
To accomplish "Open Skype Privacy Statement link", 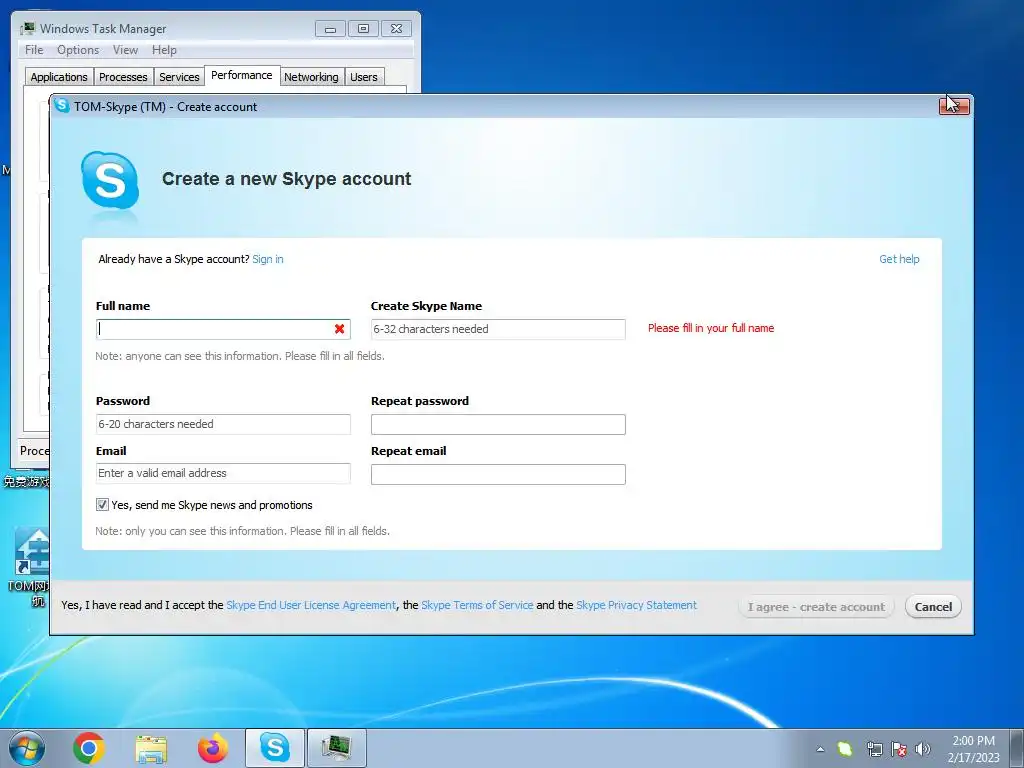I will click(x=636, y=605).
